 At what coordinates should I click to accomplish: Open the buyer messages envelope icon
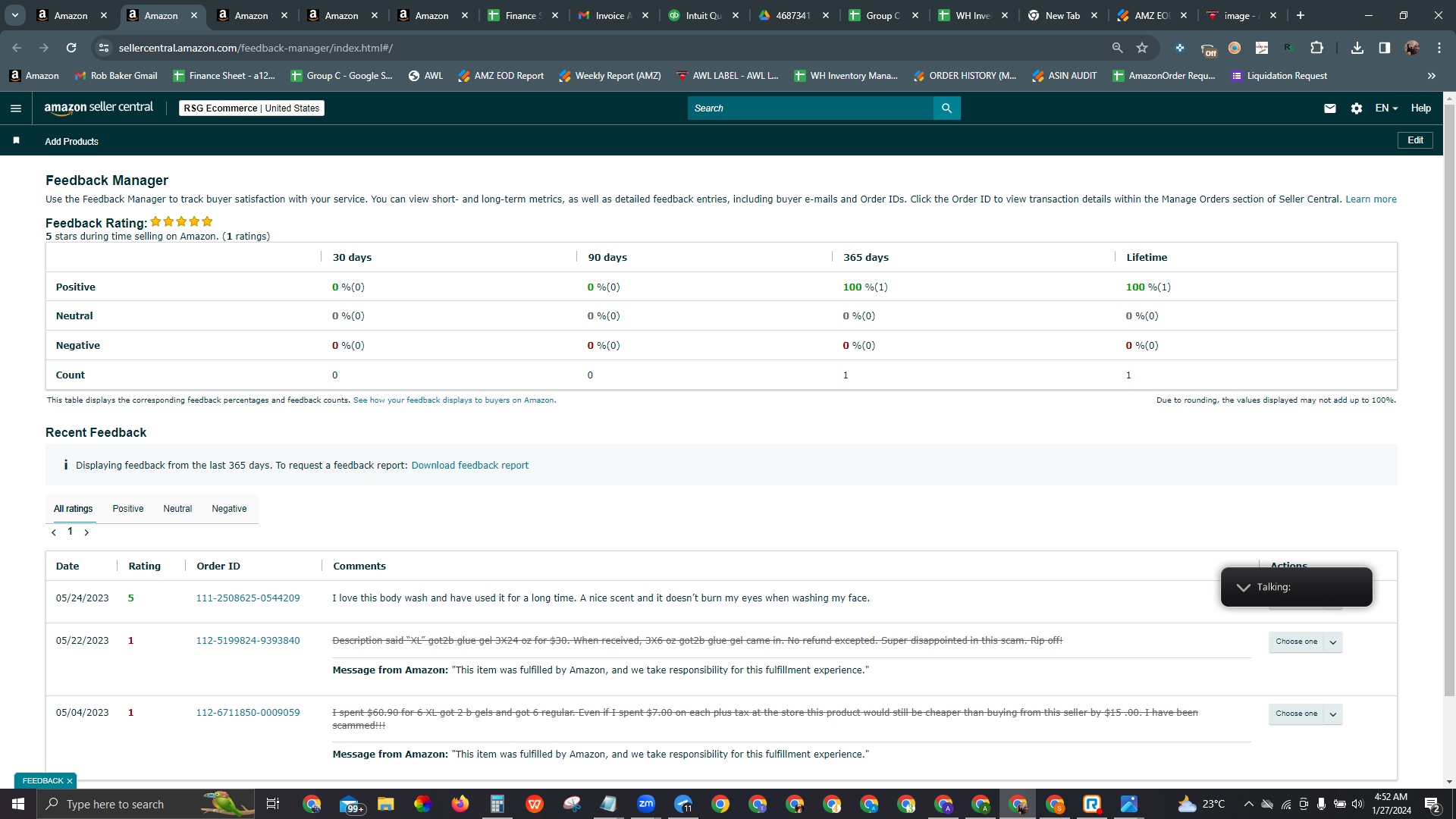pyautogui.click(x=1330, y=108)
